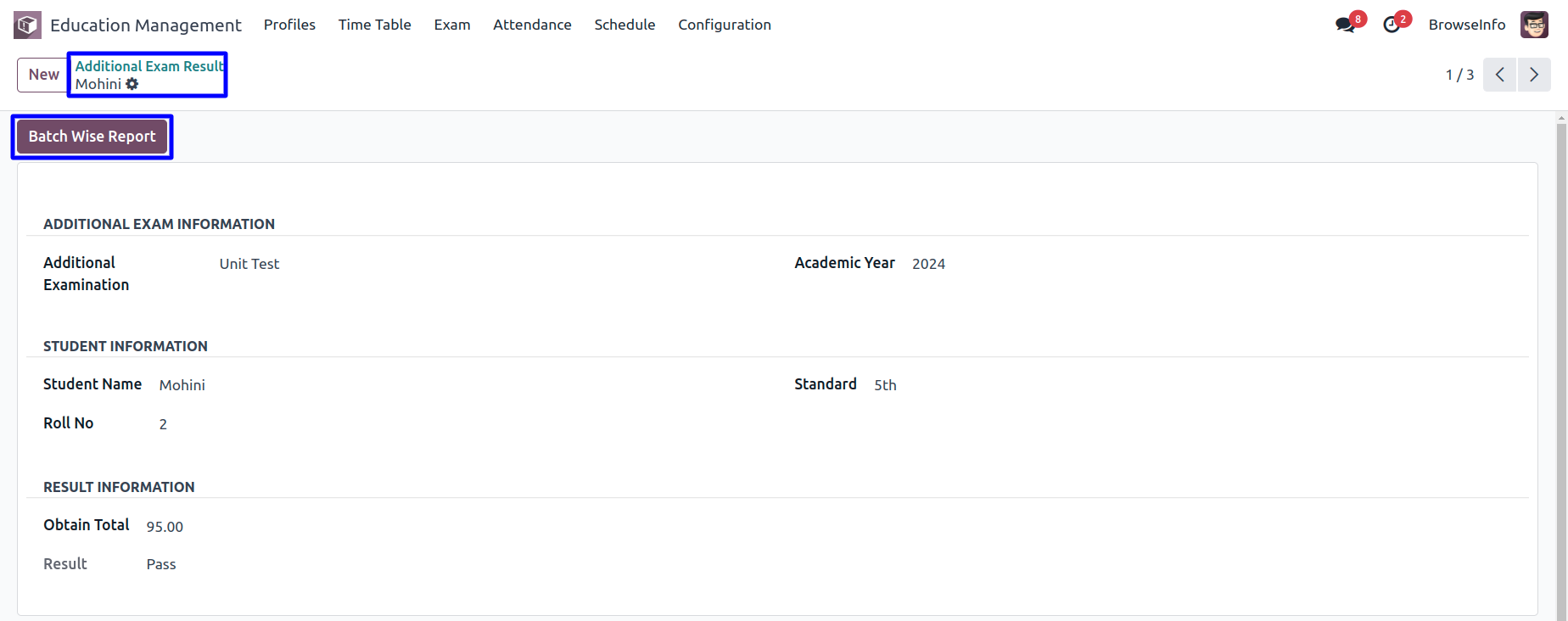Open the gear actions menu beside Mohini

132,84
